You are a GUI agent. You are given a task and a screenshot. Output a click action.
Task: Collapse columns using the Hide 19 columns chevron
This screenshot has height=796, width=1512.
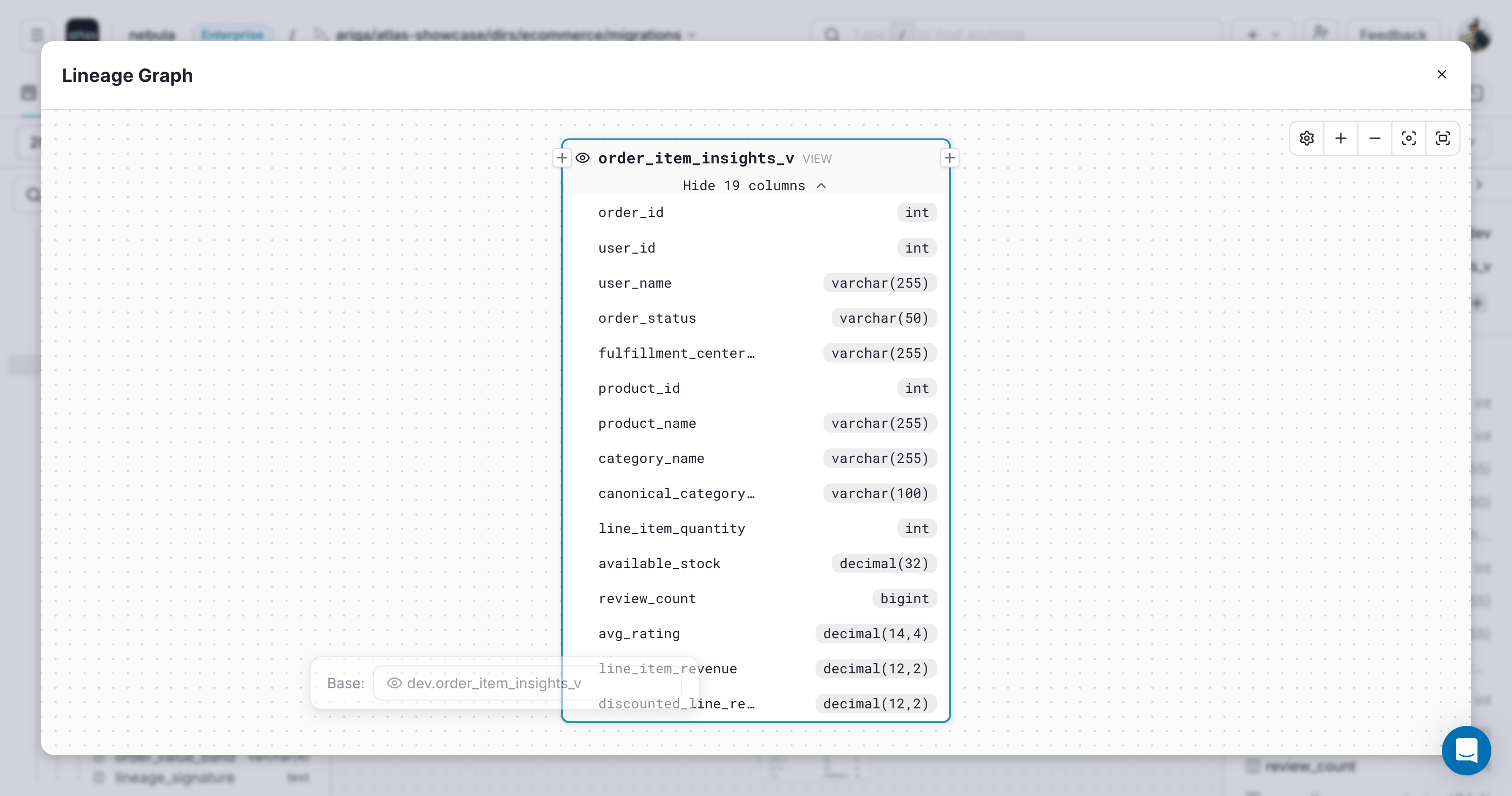click(821, 185)
